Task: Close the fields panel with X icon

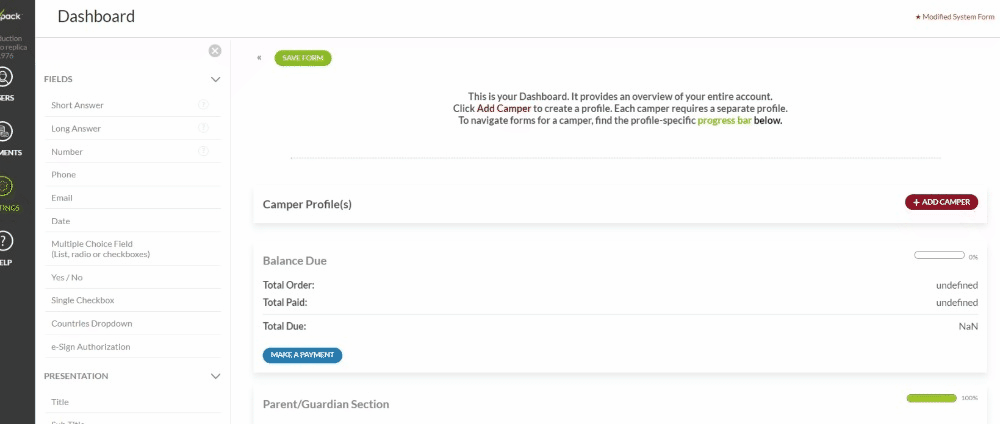Action: (x=215, y=51)
